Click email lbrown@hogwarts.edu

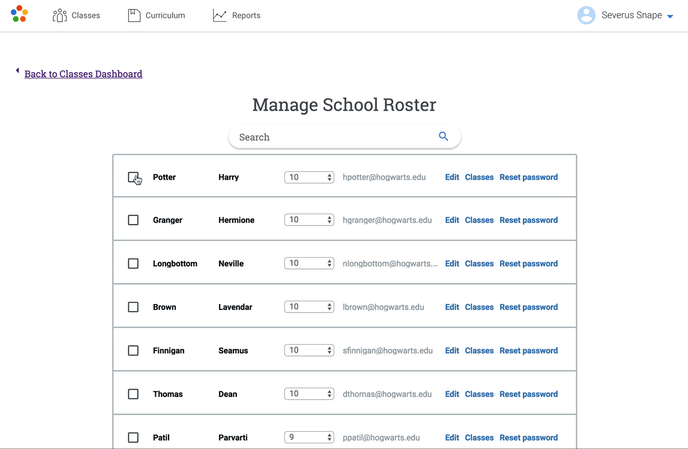click(383, 307)
